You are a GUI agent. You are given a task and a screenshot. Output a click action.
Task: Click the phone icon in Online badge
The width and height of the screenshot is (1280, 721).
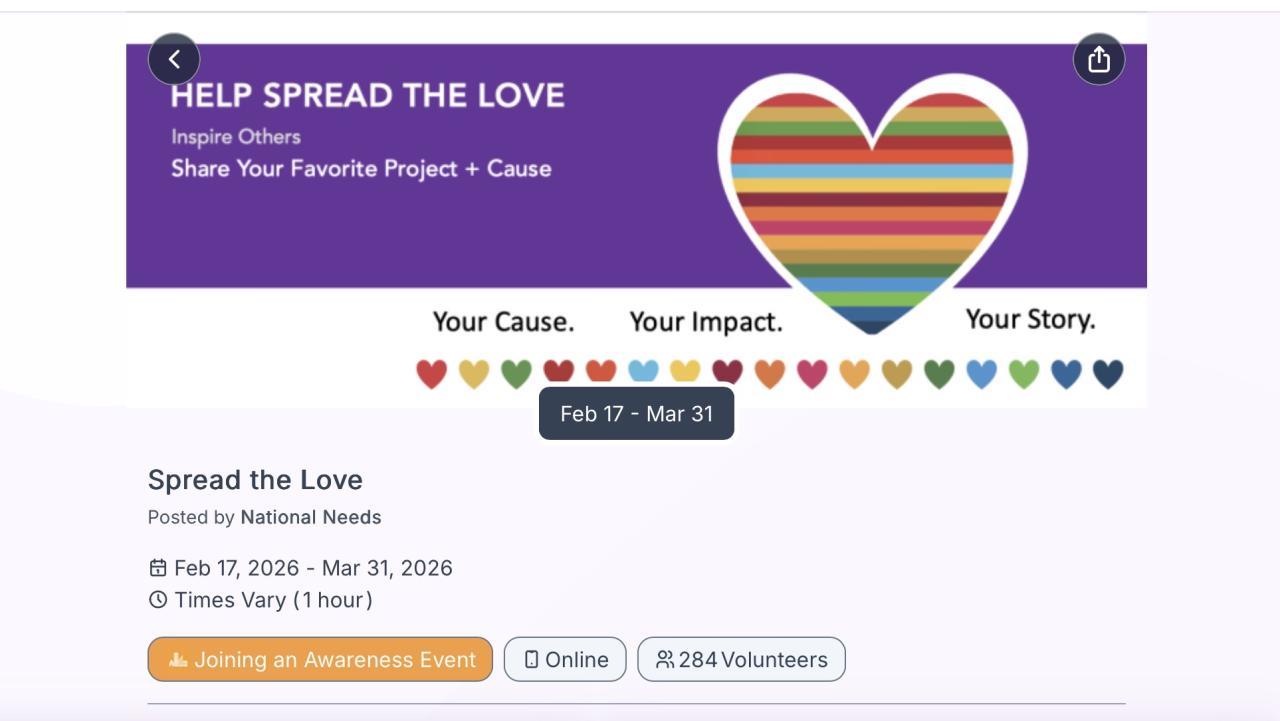531,660
